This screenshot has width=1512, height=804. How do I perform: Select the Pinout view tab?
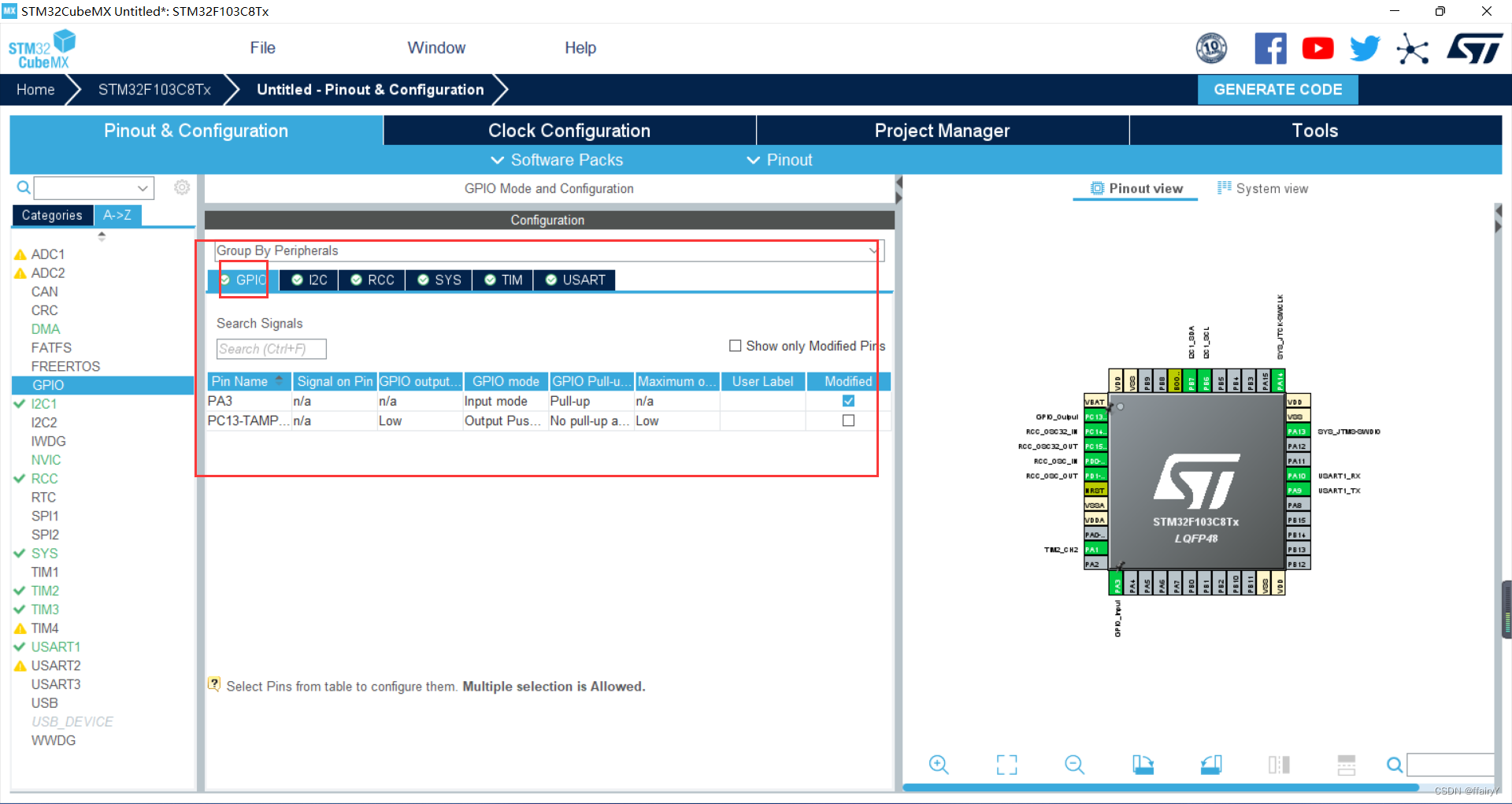tap(1136, 188)
